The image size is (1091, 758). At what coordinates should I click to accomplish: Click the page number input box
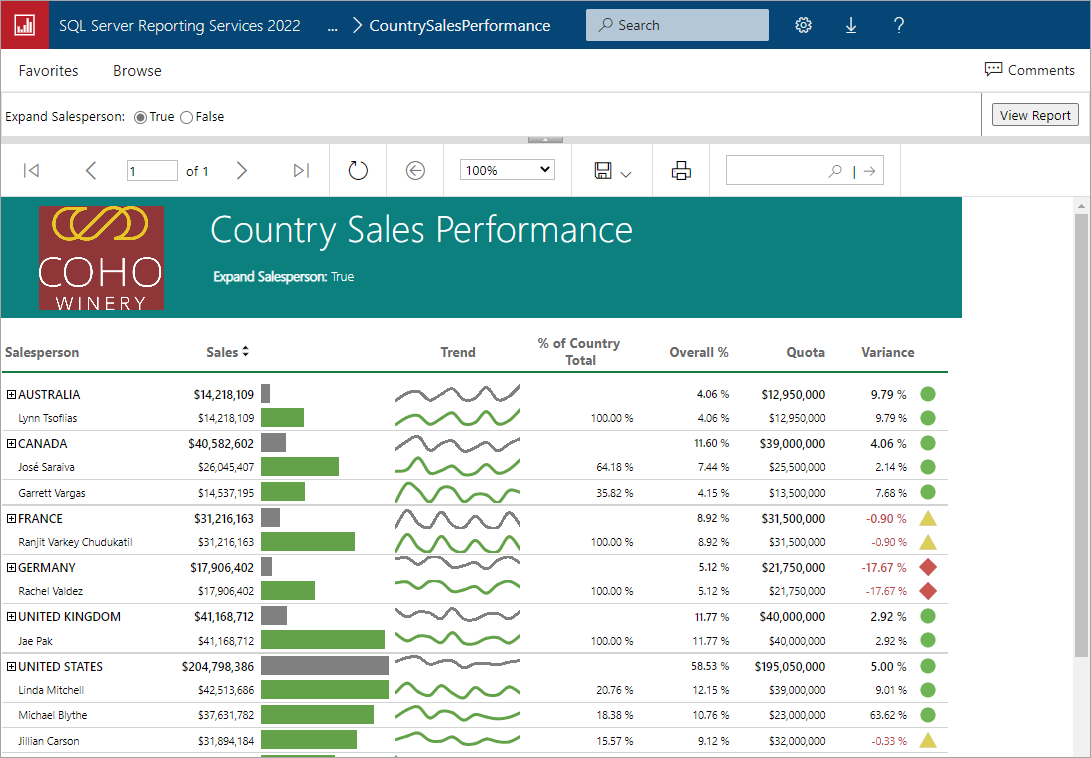(x=151, y=170)
